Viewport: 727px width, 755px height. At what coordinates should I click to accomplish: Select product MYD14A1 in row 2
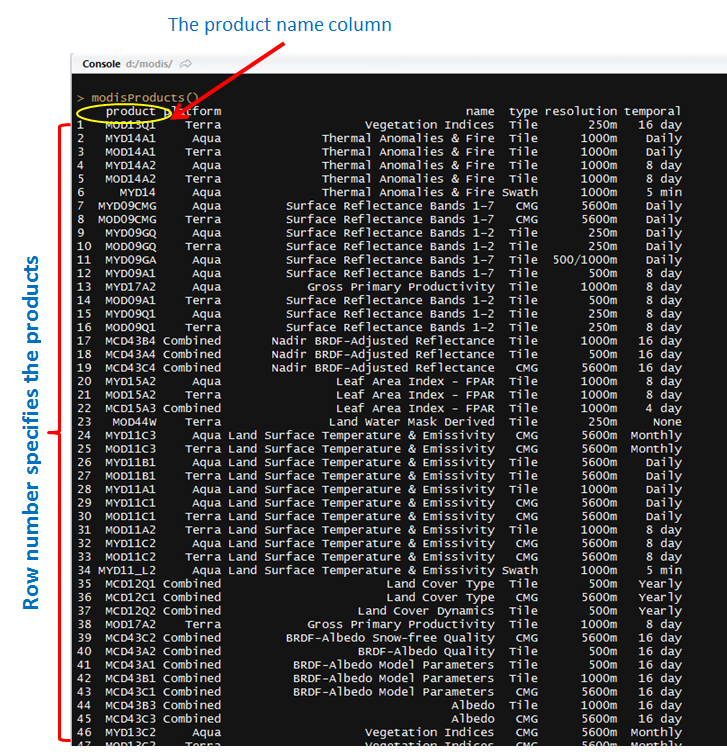tap(130, 138)
